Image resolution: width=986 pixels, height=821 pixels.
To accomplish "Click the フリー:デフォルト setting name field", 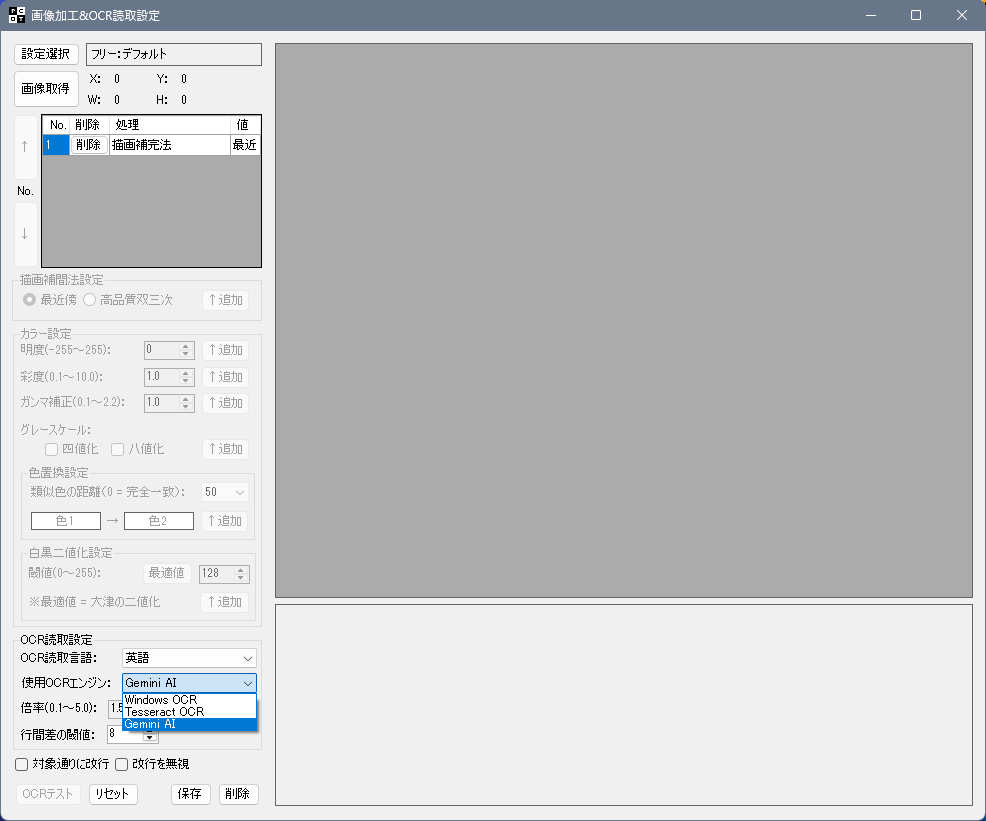I will coord(174,54).
